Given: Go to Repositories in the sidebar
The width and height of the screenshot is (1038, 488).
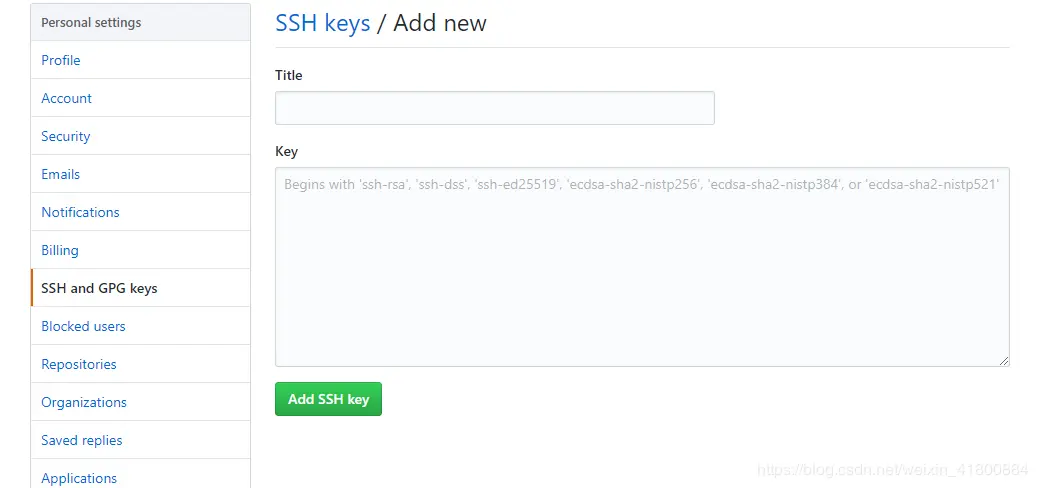Looking at the screenshot, I should (140, 364).
